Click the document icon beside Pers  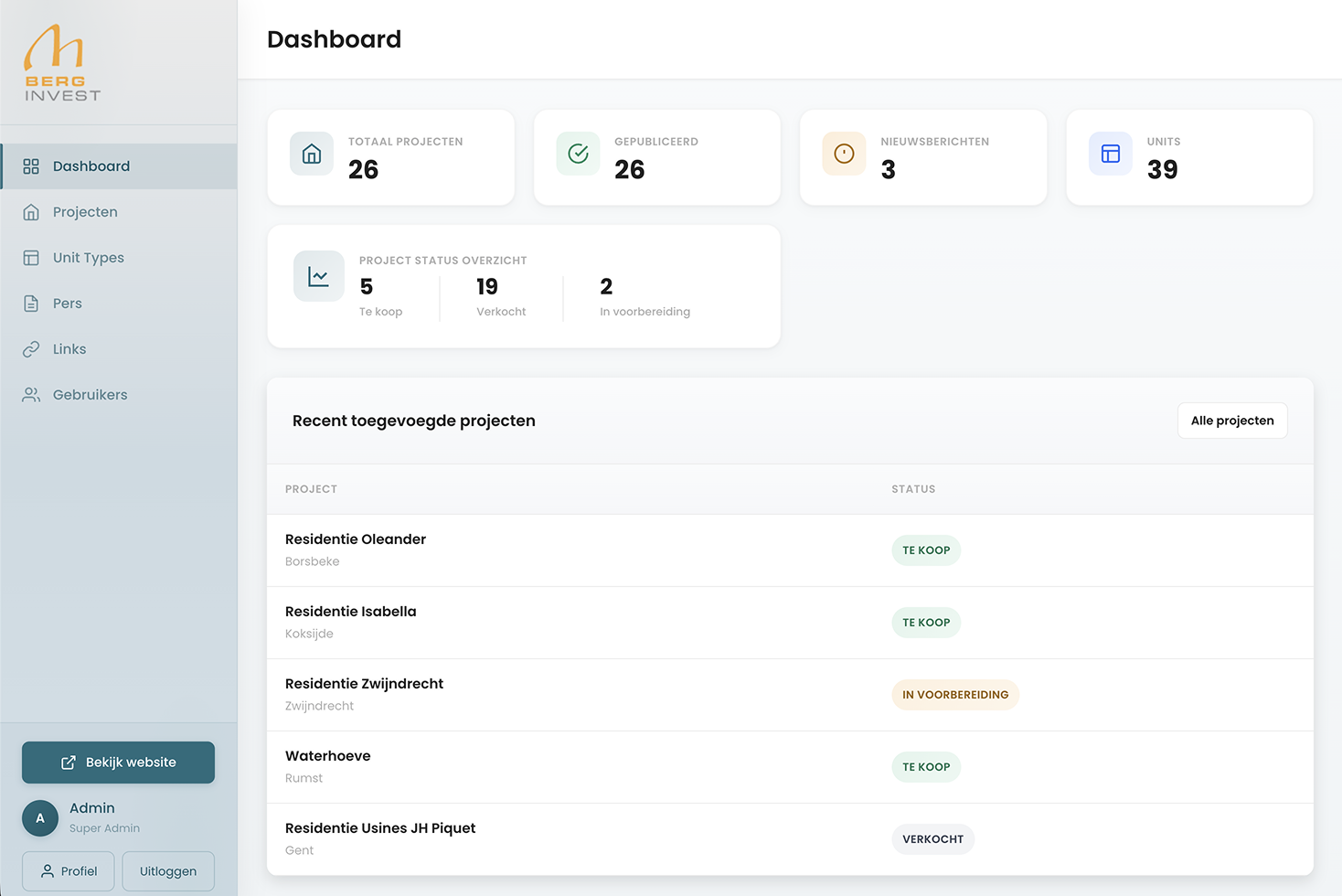coord(30,303)
